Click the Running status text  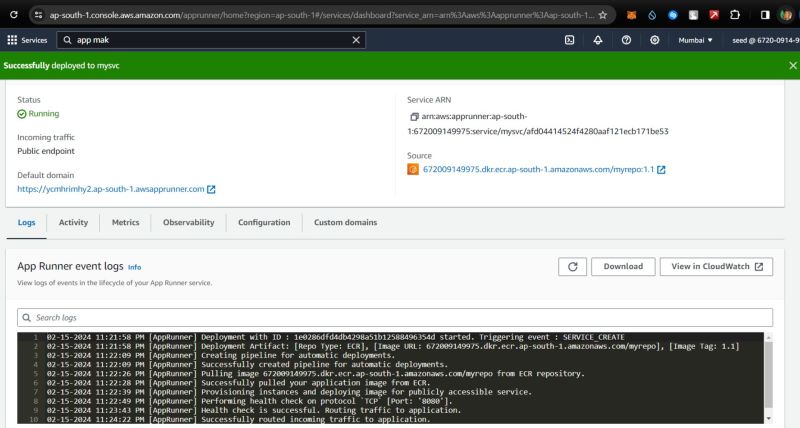click(44, 113)
